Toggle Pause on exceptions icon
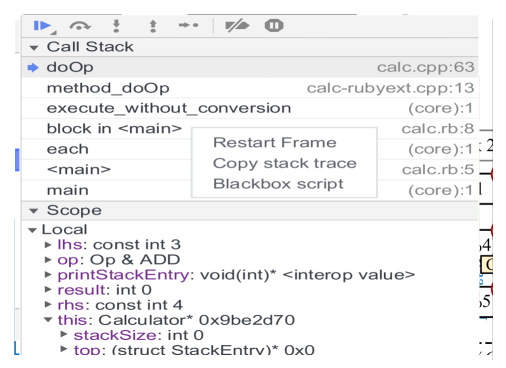The height and width of the screenshot is (368, 506). [274, 26]
